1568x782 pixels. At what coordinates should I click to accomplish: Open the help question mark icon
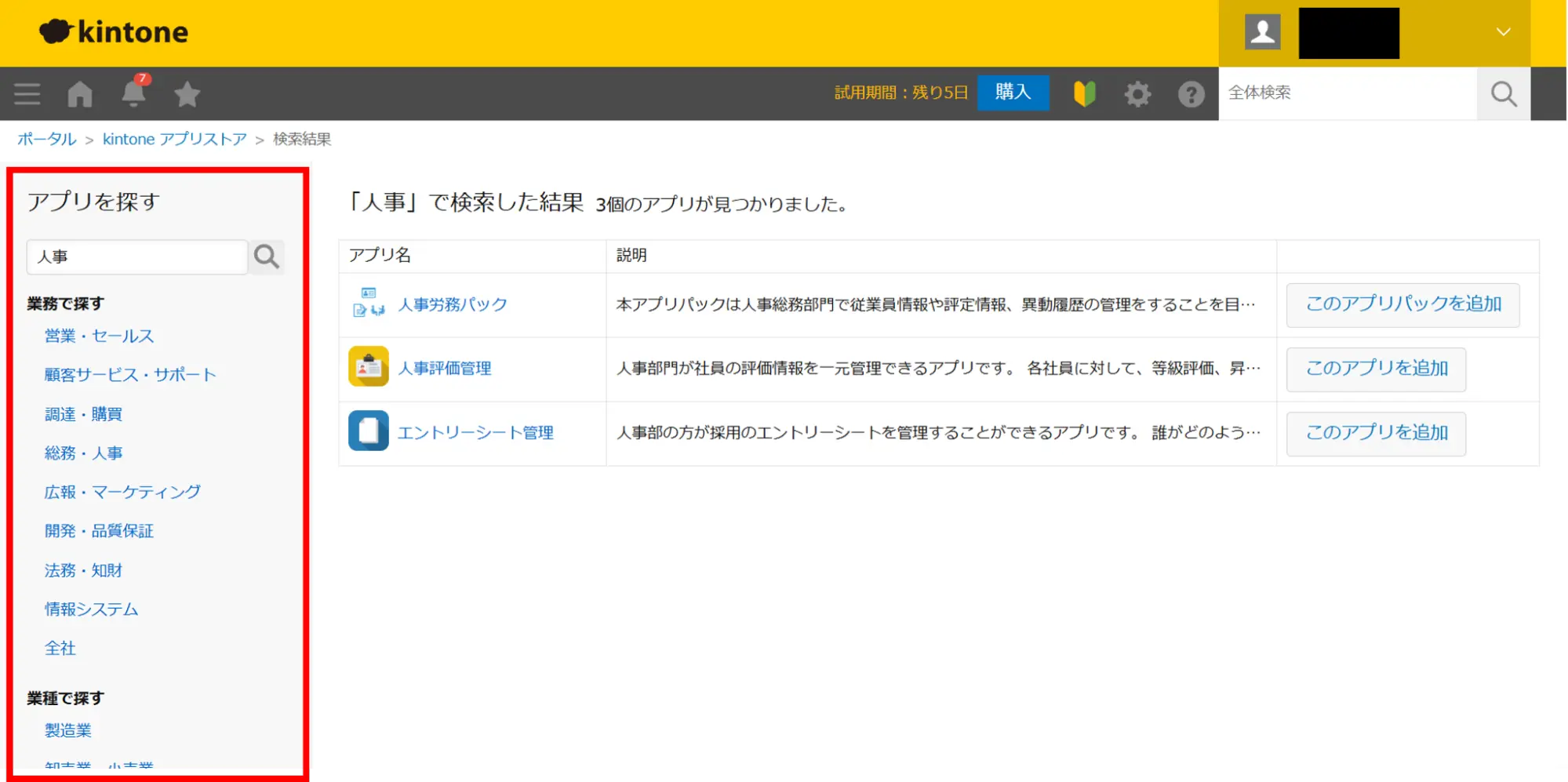click(1191, 94)
